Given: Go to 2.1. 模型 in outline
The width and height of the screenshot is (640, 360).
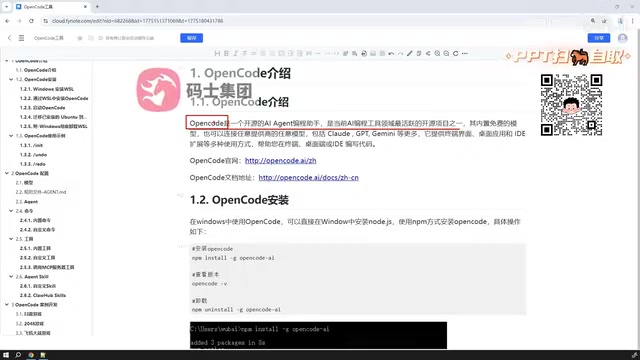Looking at the screenshot, I should (x=24, y=183).
